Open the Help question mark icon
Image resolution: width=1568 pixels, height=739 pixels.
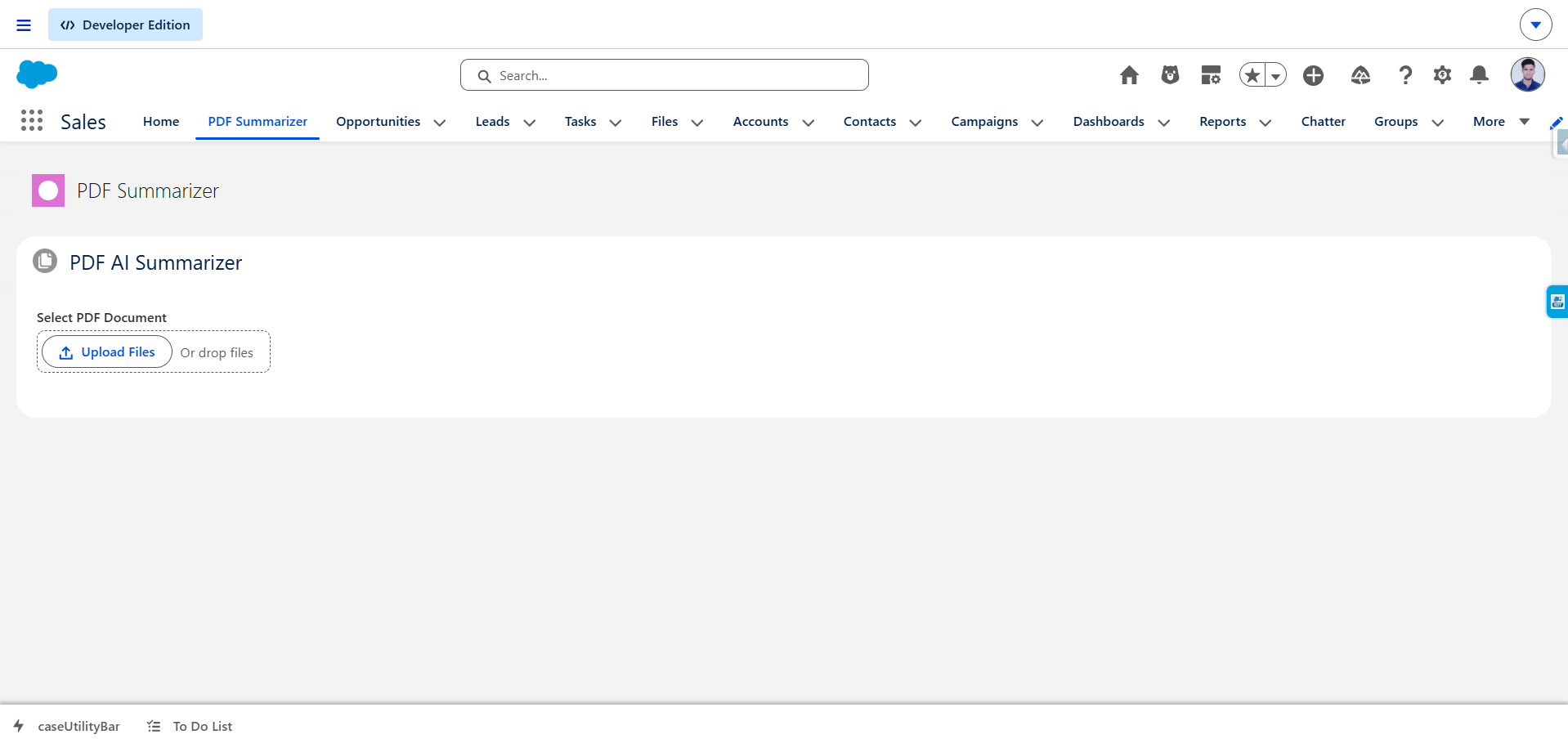[x=1405, y=75]
